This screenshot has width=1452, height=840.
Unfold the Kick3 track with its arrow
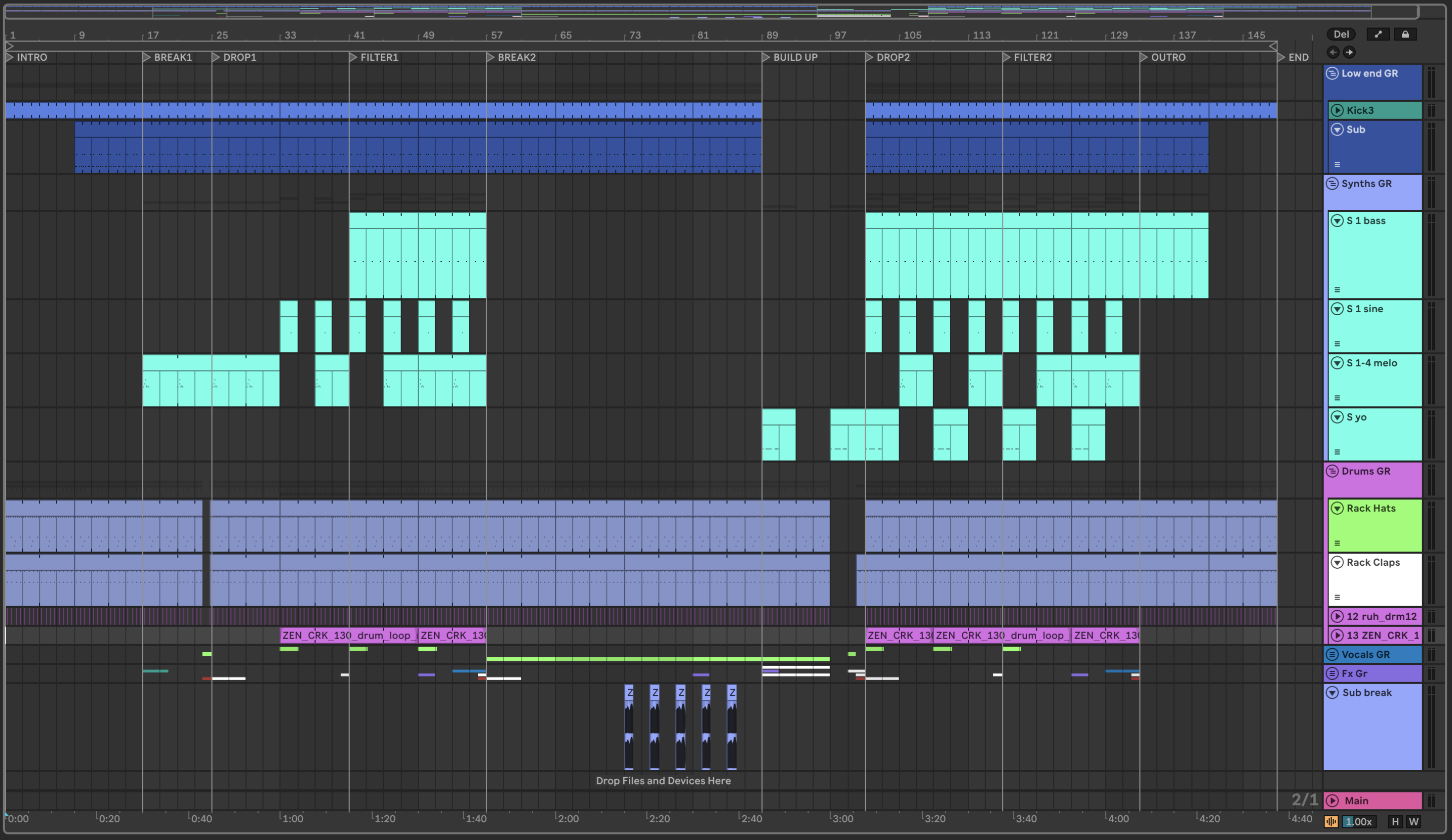coord(1338,110)
